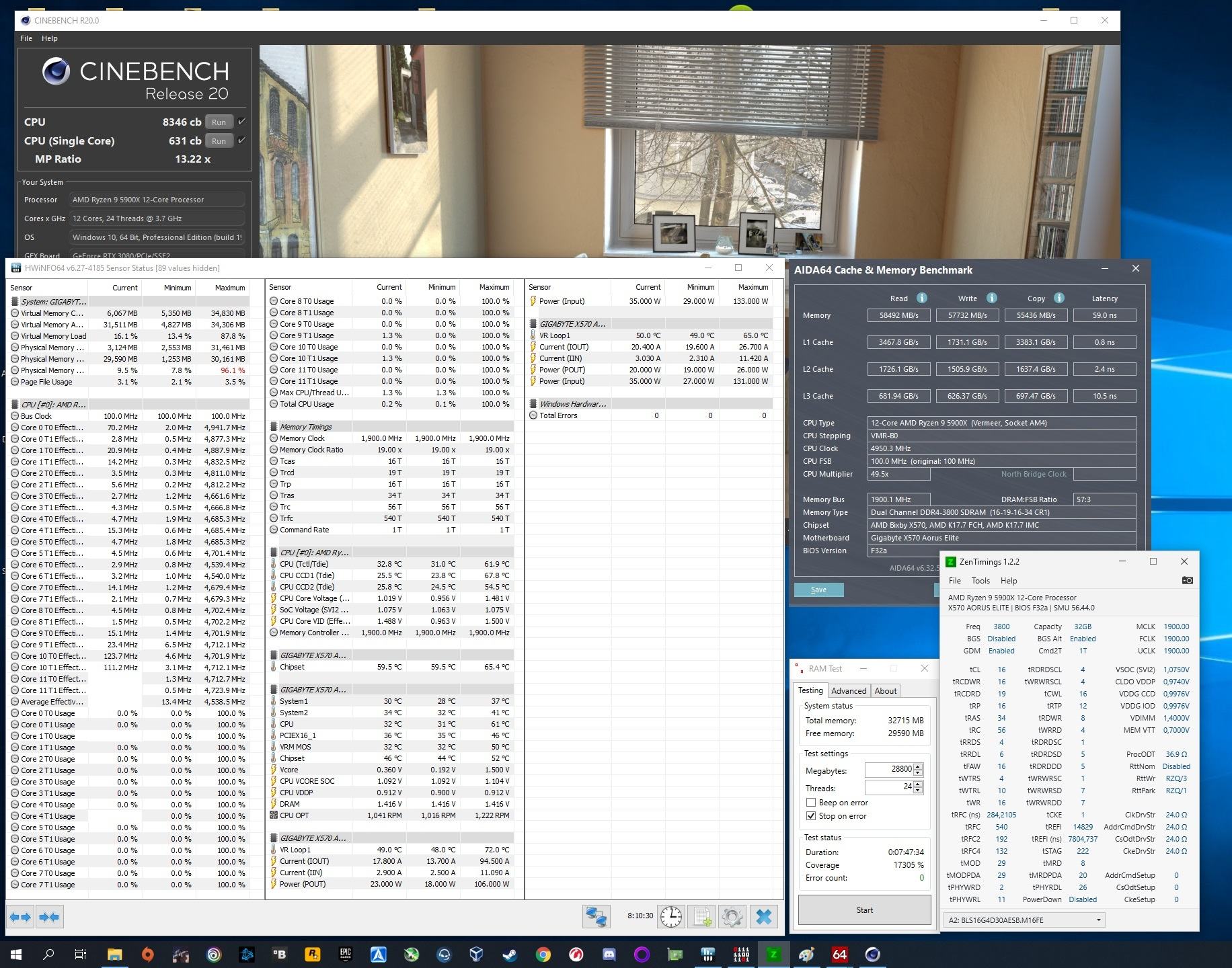This screenshot has height=968, width=1232.
Task: Switch to Advanced tab in RAM Test
Action: (x=849, y=691)
